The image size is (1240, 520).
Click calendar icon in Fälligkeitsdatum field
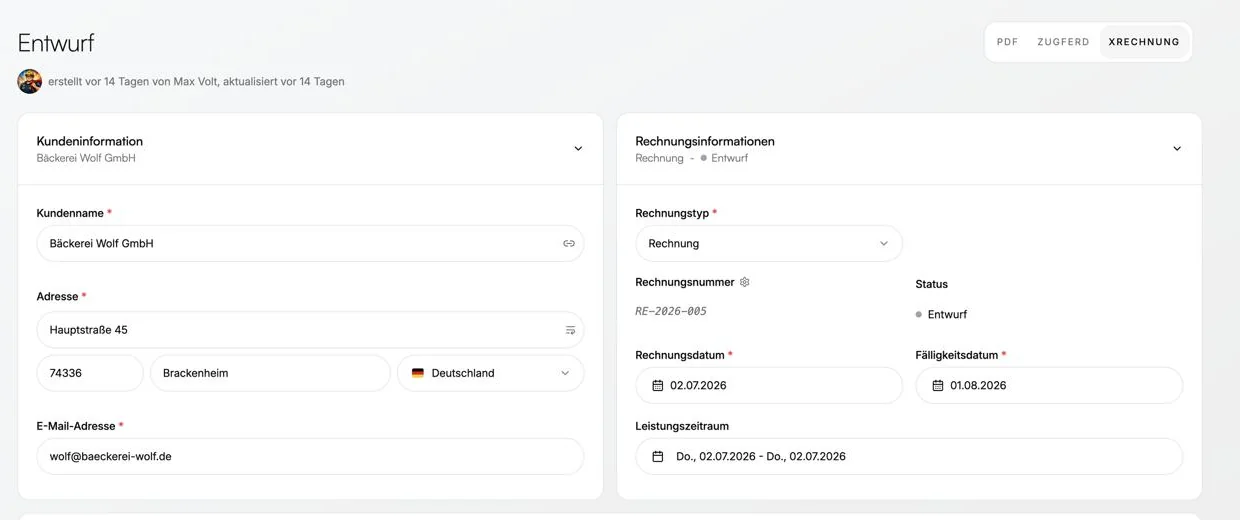point(938,385)
